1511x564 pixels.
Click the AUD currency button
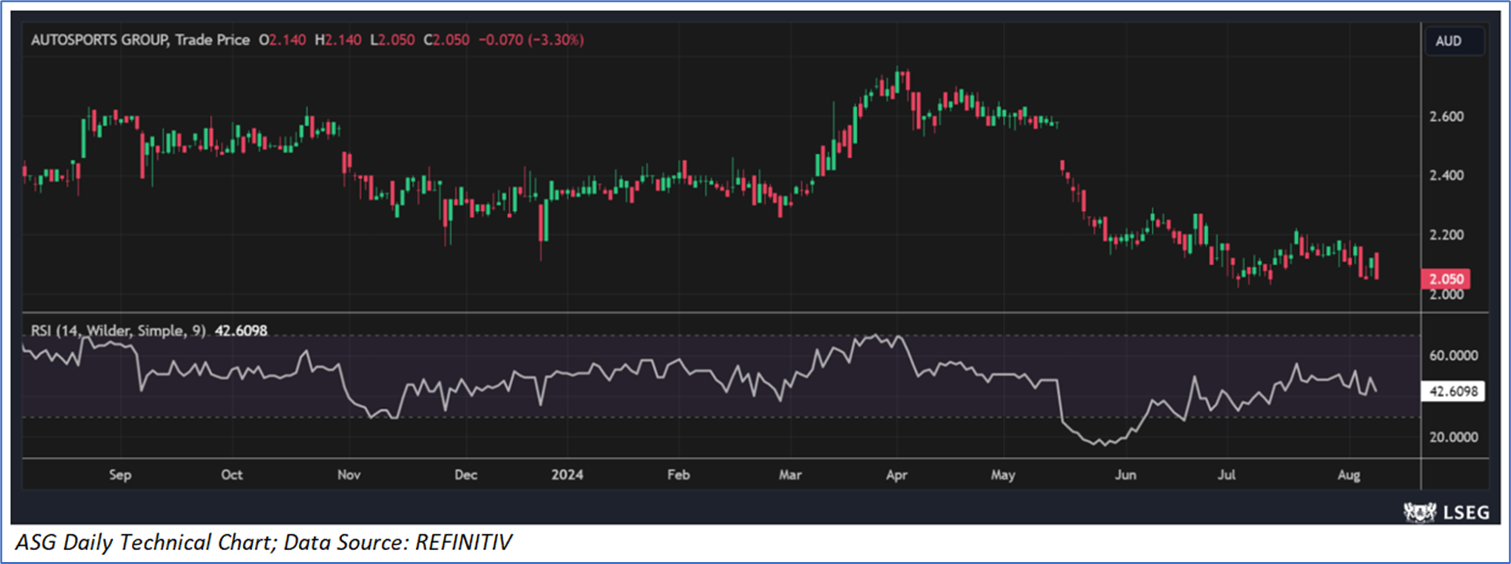[x=1454, y=41]
